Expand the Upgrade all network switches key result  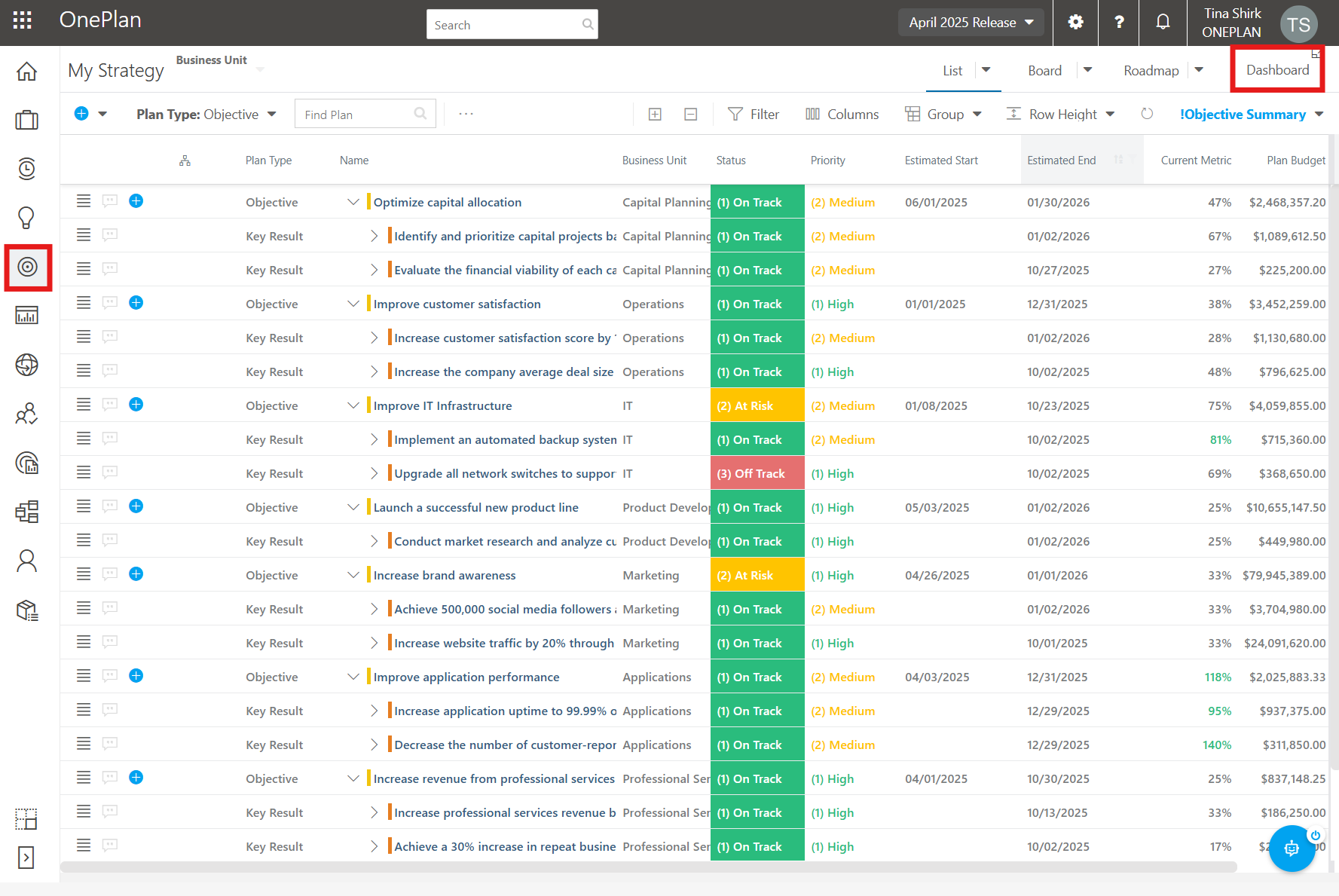[374, 473]
